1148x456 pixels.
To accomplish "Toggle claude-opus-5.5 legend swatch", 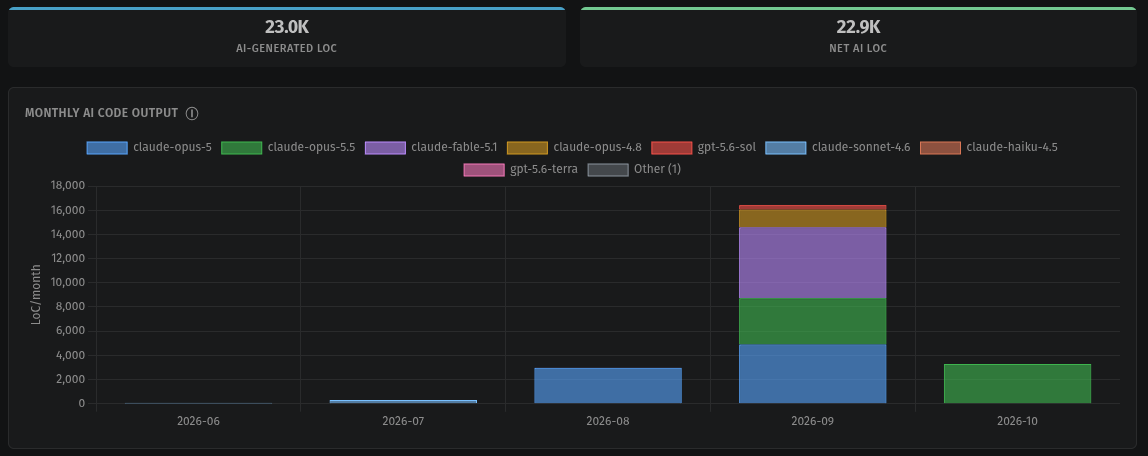I will click(x=242, y=148).
